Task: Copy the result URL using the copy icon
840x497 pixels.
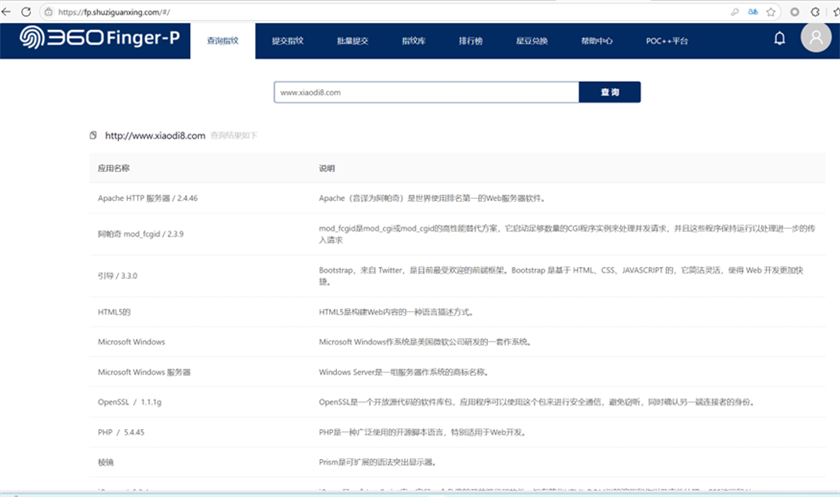Action: tap(93, 135)
